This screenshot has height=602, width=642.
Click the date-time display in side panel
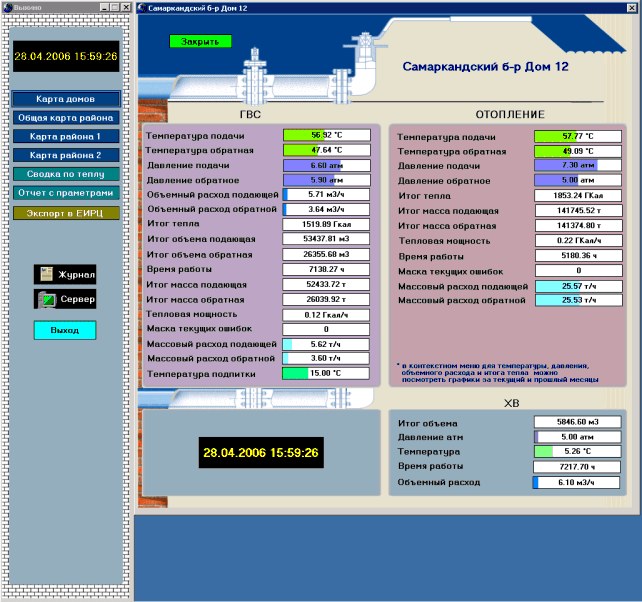(65, 56)
